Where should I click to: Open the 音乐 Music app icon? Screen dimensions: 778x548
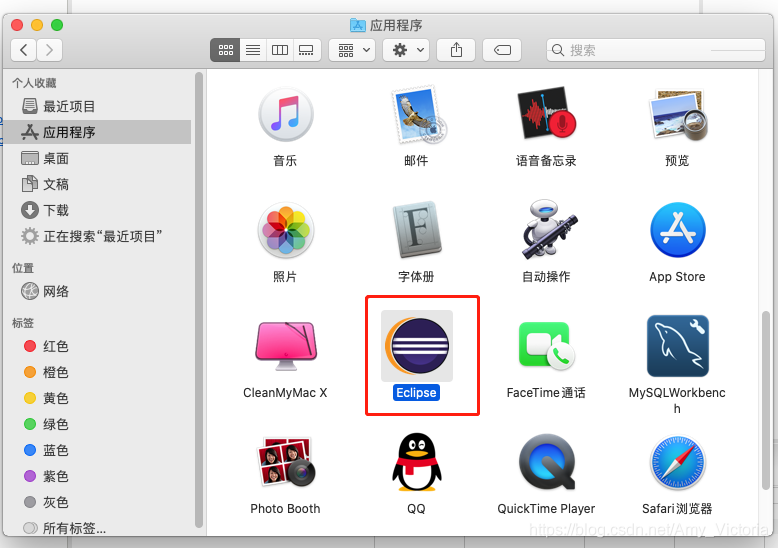point(286,115)
